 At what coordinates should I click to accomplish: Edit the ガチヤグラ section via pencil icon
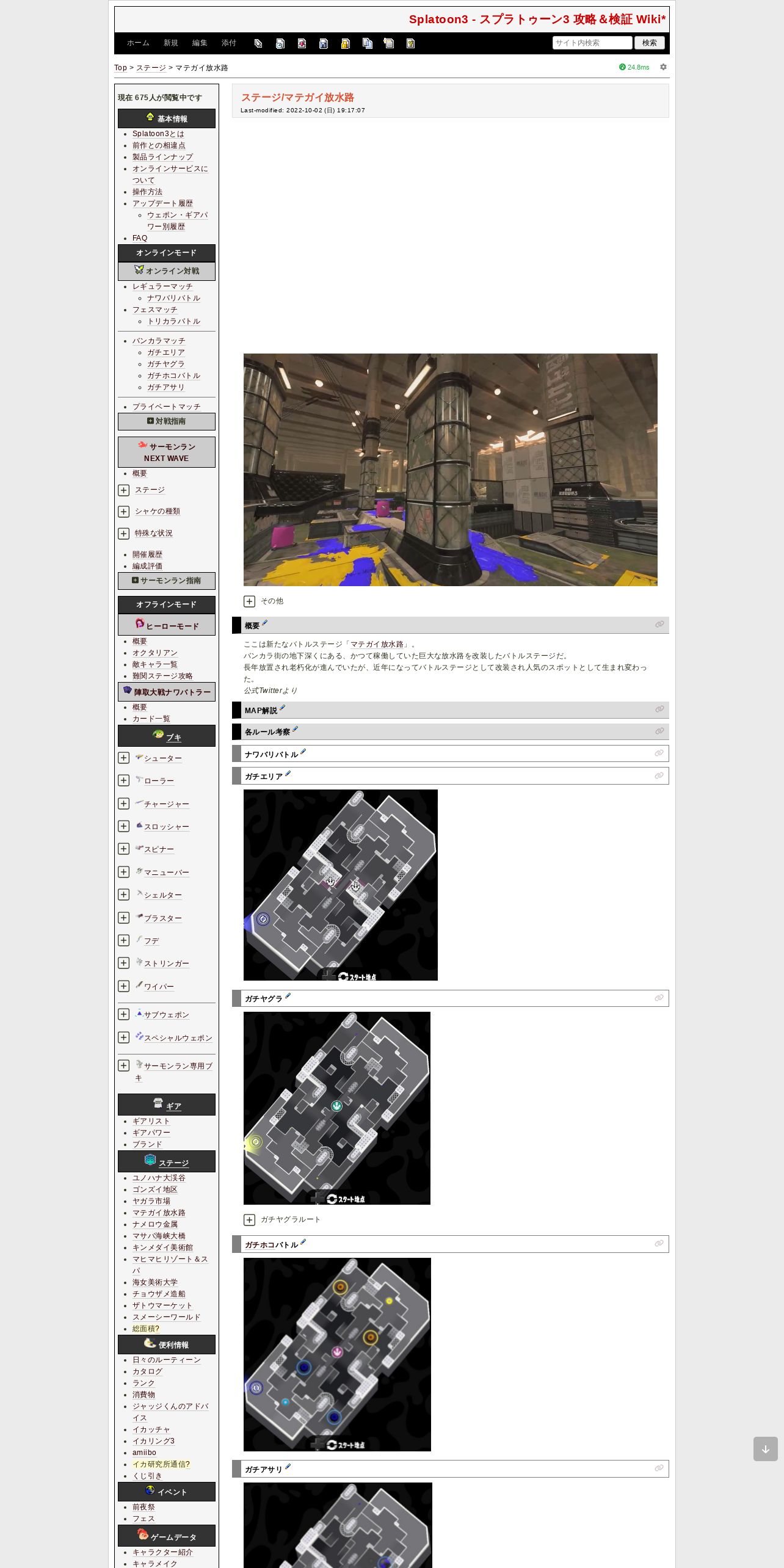tap(288, 996)
